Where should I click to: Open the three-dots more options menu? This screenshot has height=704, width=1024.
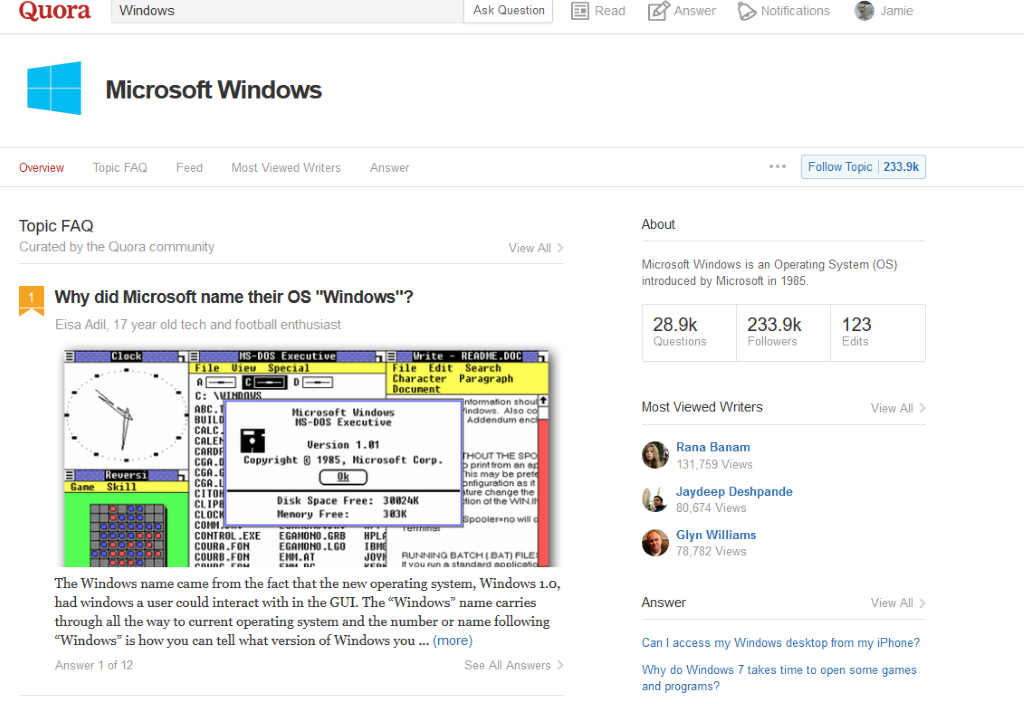coord(777,167)
